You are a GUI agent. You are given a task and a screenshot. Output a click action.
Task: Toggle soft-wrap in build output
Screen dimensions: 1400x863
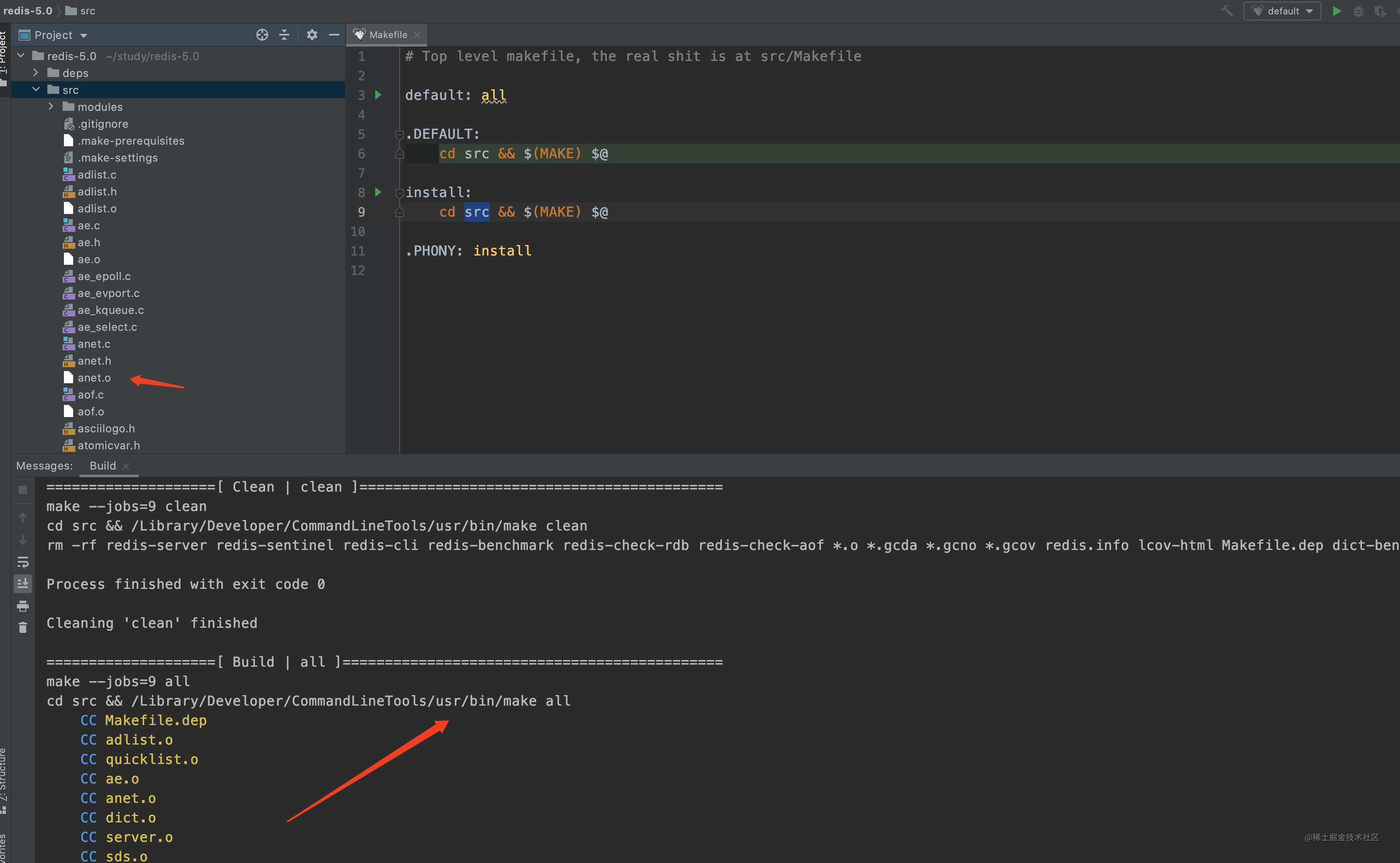(23, 562)
